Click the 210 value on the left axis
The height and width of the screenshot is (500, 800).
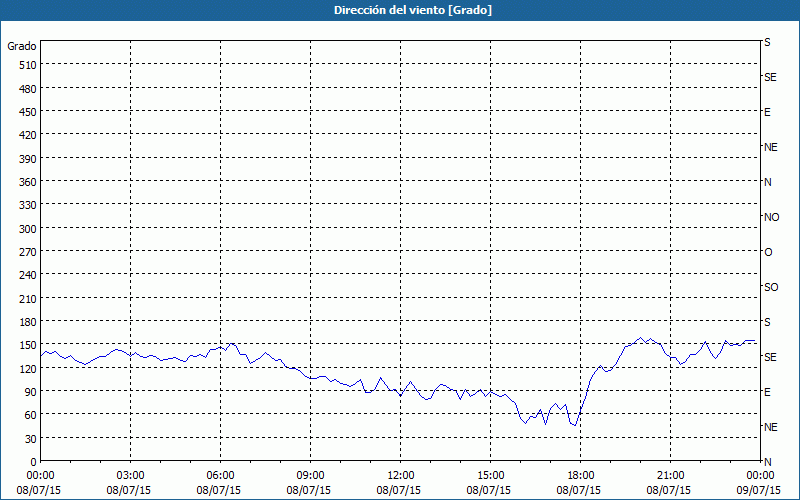(x=28, y=299)
